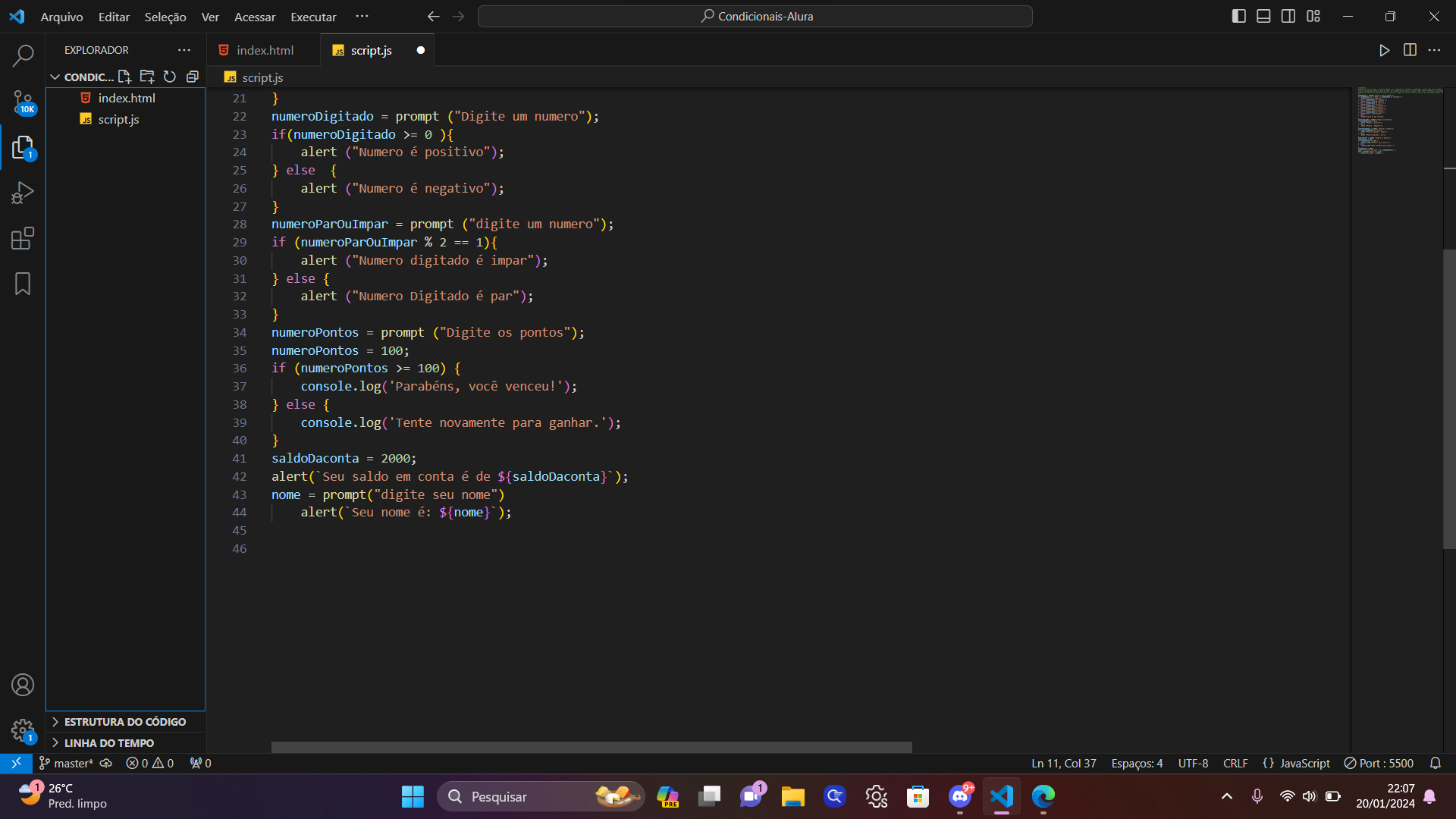
Task: Toggle secondary side bar visibility
Action: [x=1288, y=16]
